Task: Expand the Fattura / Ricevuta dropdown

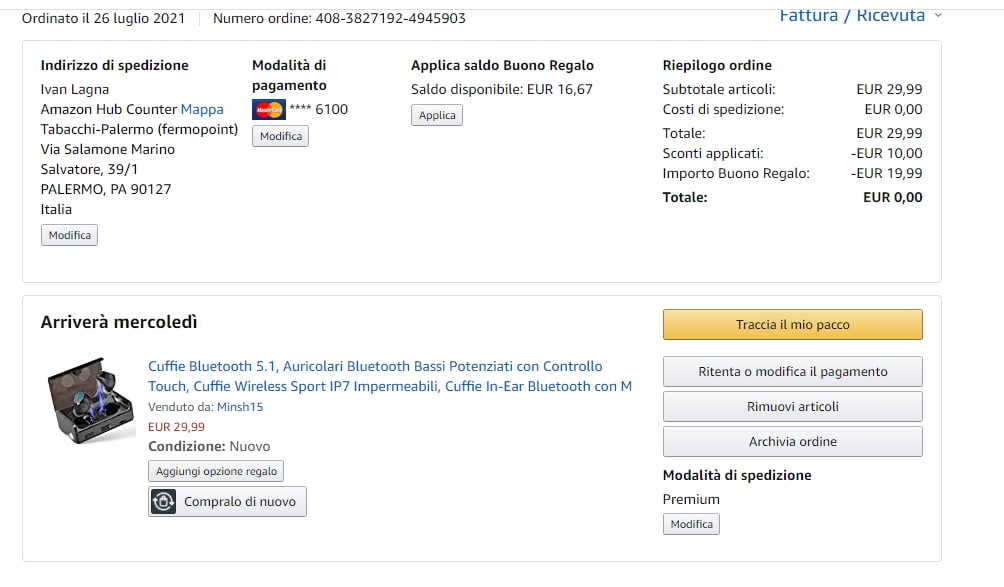Action: [861, 15]
